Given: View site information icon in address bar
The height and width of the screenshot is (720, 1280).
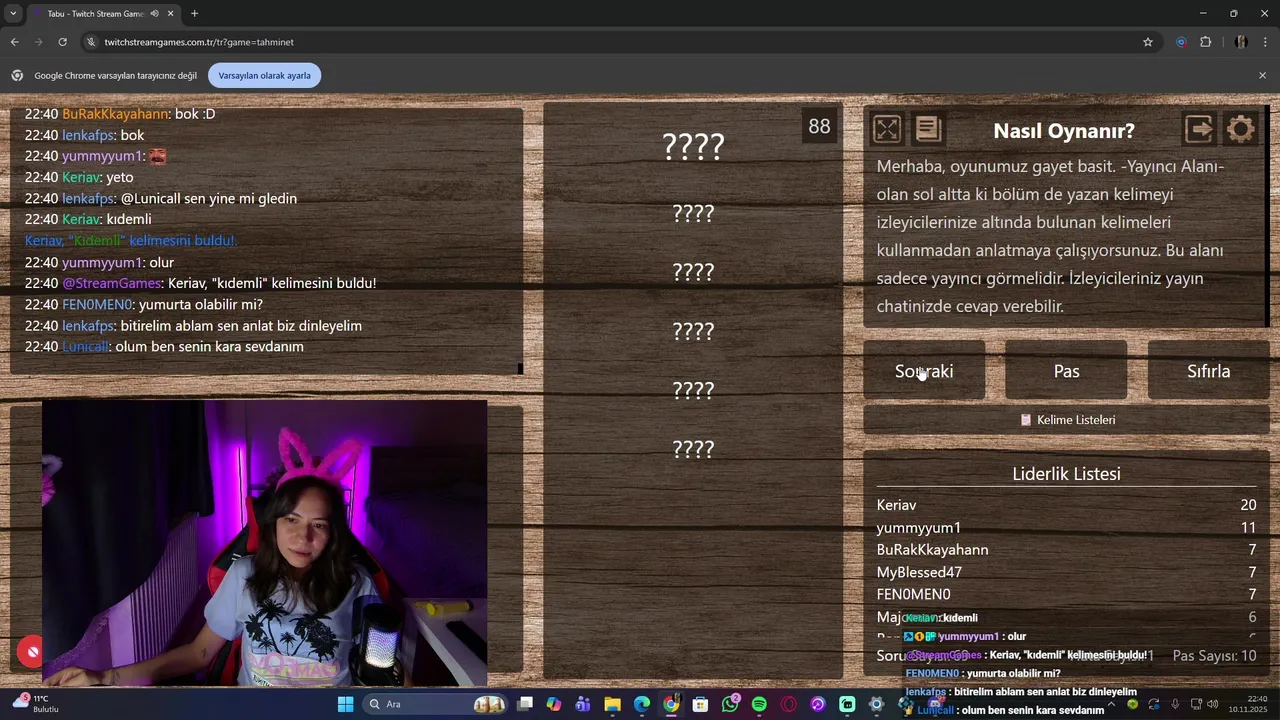Looking at the screenshot, I should coord(91,42).
